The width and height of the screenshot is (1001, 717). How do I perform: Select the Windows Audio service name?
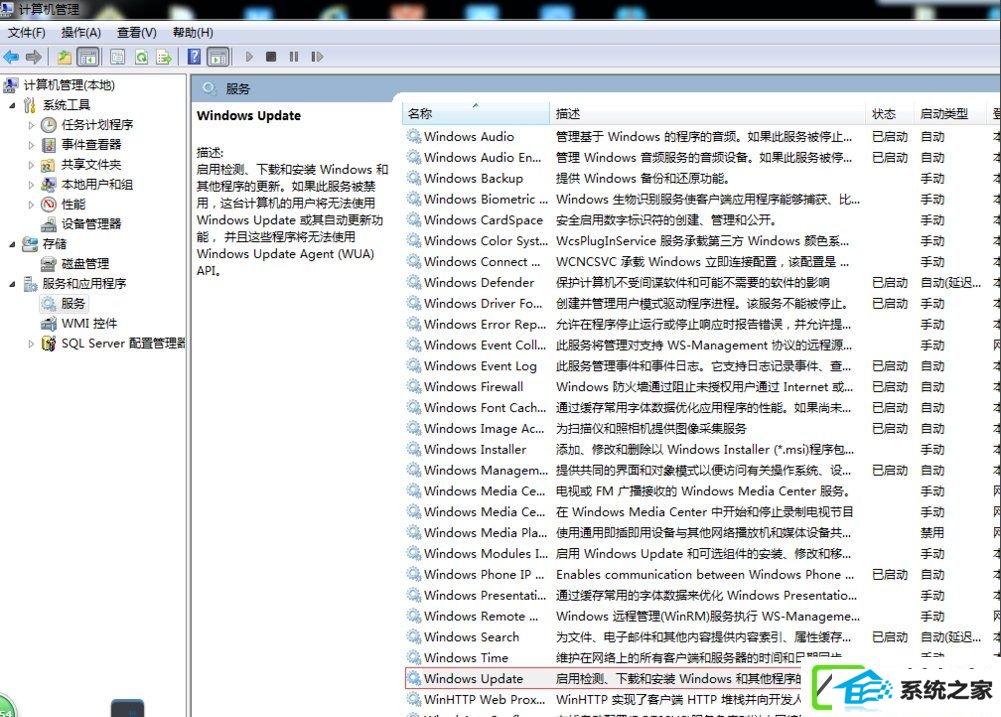(x=469, y=137)
